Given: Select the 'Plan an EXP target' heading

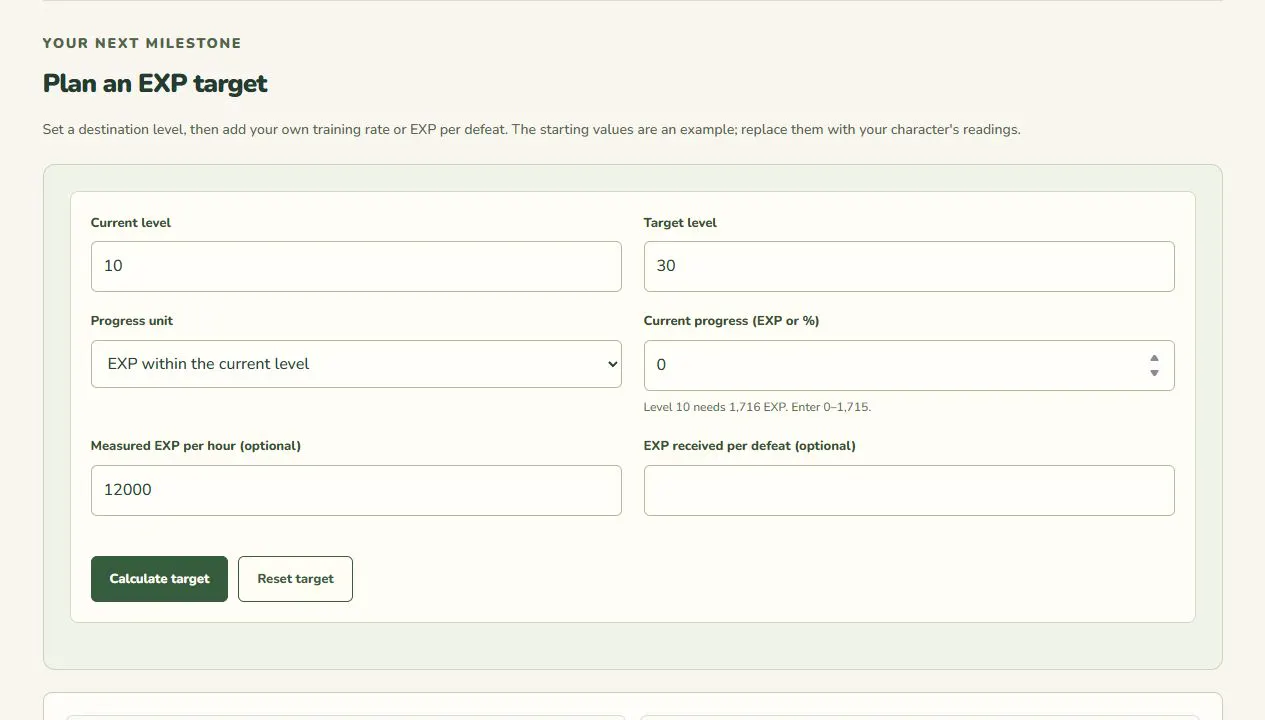Looking at the screenshot, I should click(155, 83).
